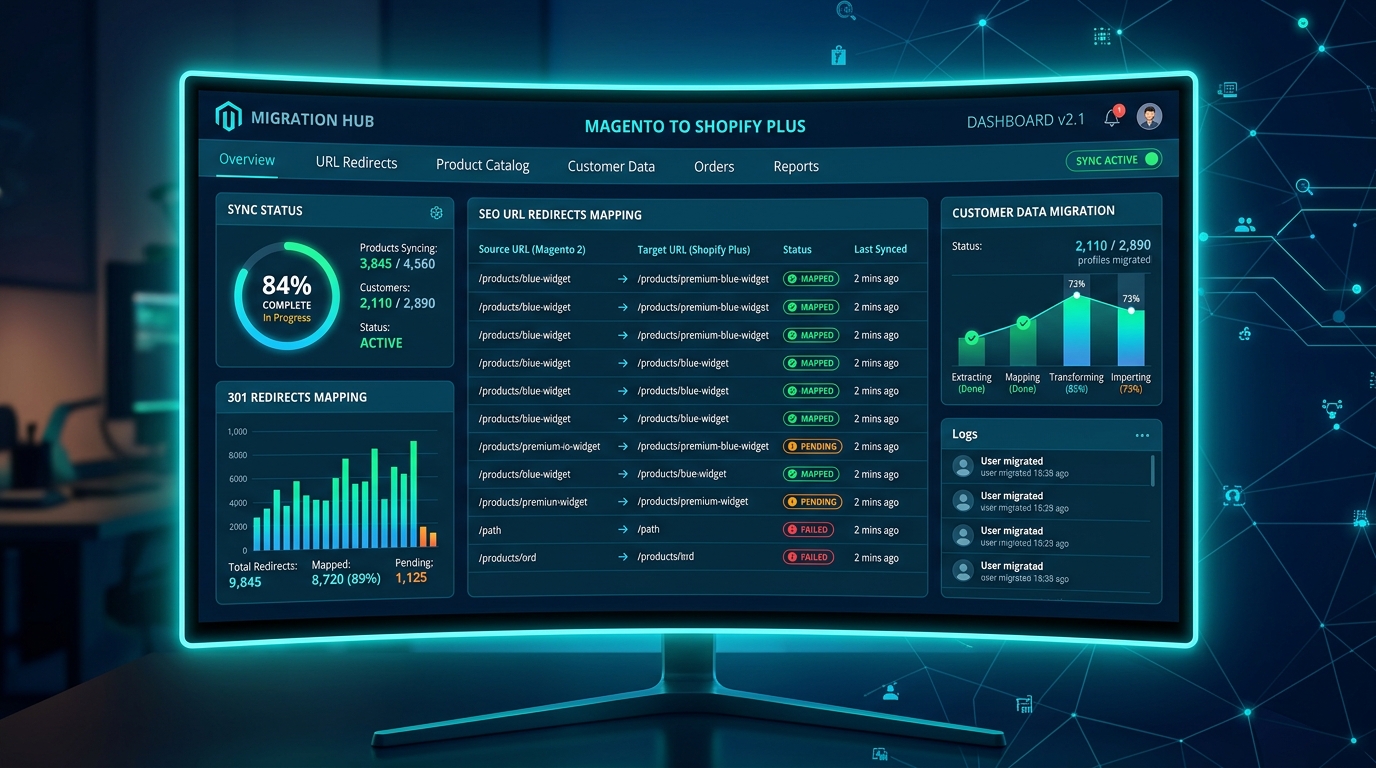Click Mapped value 8,720 (89%)

[346, 579]
